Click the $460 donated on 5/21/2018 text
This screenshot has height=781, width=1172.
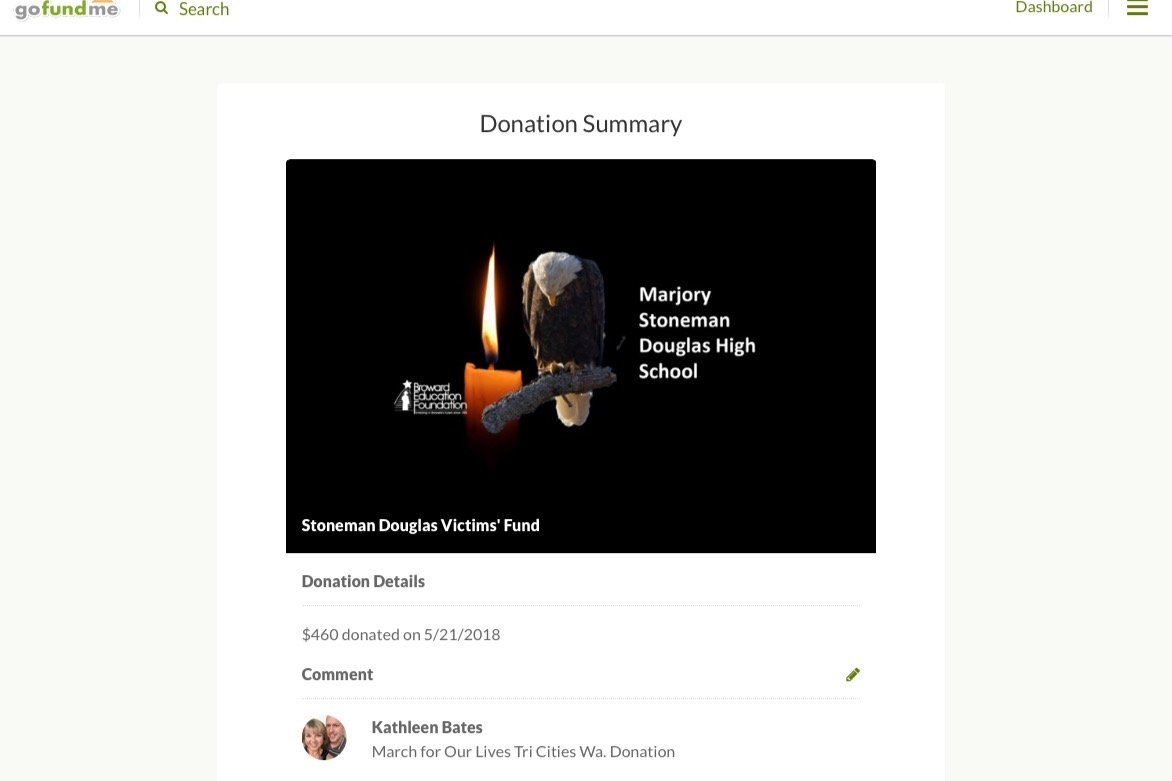(x=401, y=635)
